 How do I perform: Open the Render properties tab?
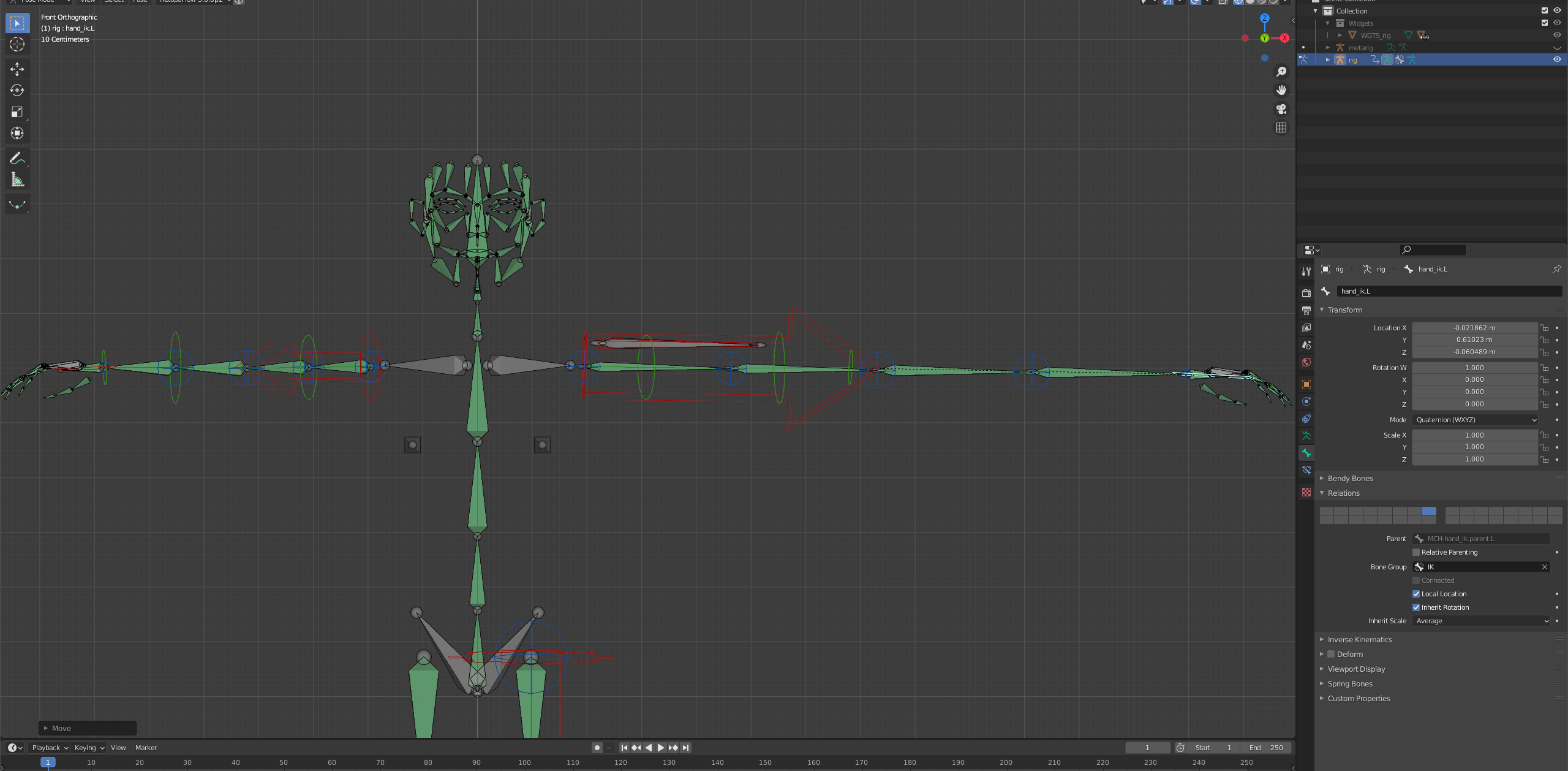click(1306, 293)
